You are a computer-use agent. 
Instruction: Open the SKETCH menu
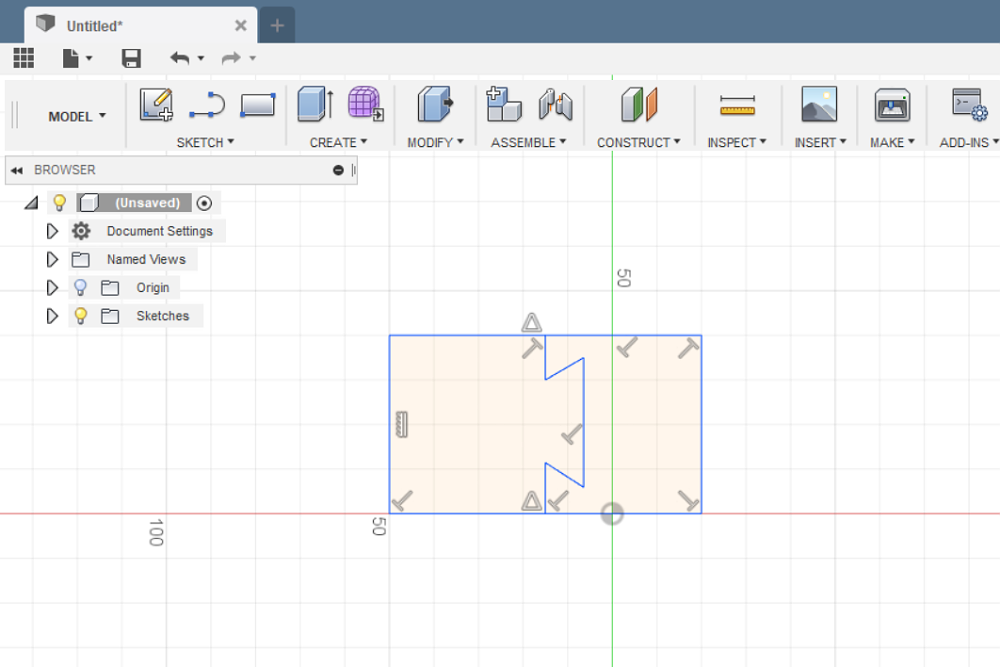[205, 142]
